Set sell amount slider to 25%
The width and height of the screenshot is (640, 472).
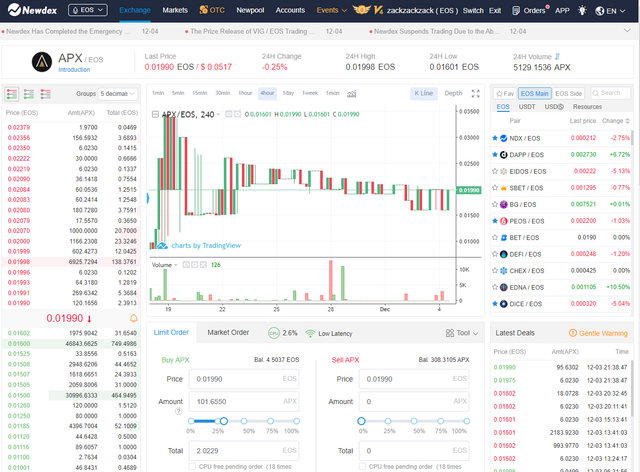(x=388, y=421)
